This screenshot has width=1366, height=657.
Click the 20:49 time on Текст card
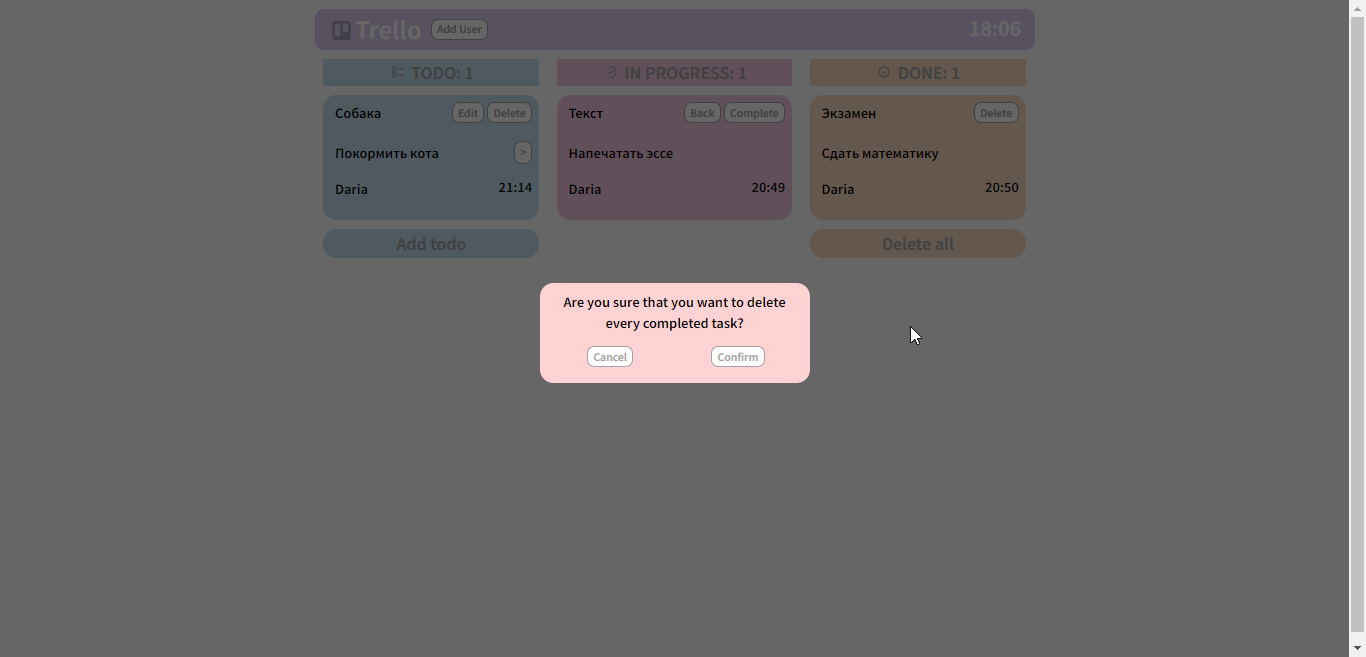768,187
